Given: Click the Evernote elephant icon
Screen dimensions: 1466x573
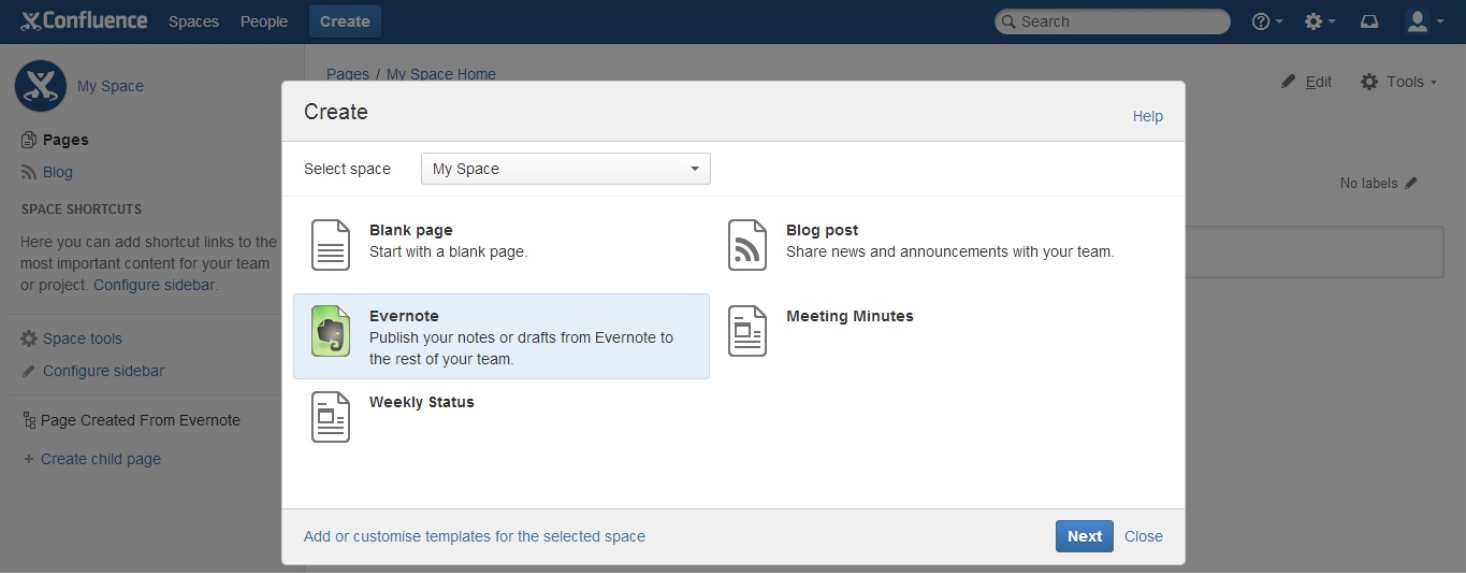Looking at the screenshot, I should pyautogui.click(x=331, y=331).
